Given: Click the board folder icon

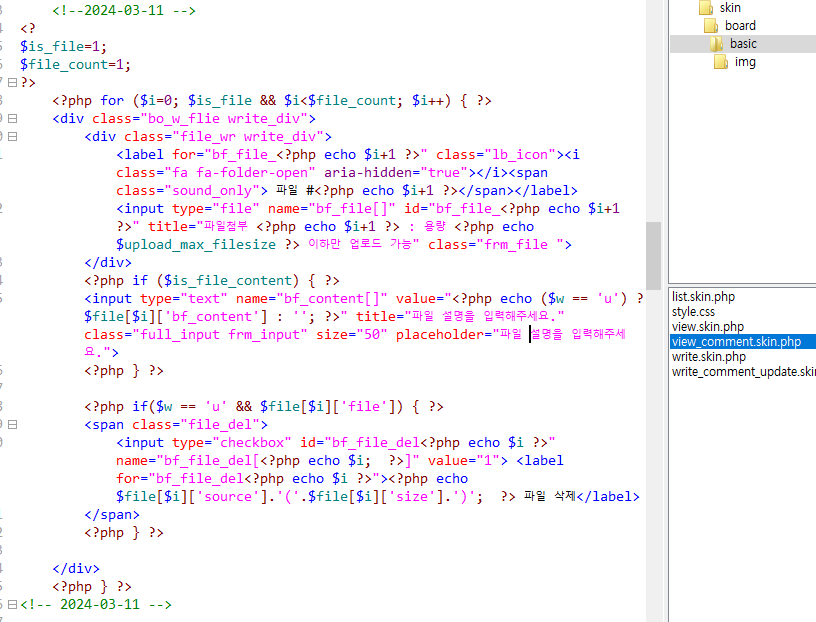Looking at the screenshot, I should click(x=711, y=26).
